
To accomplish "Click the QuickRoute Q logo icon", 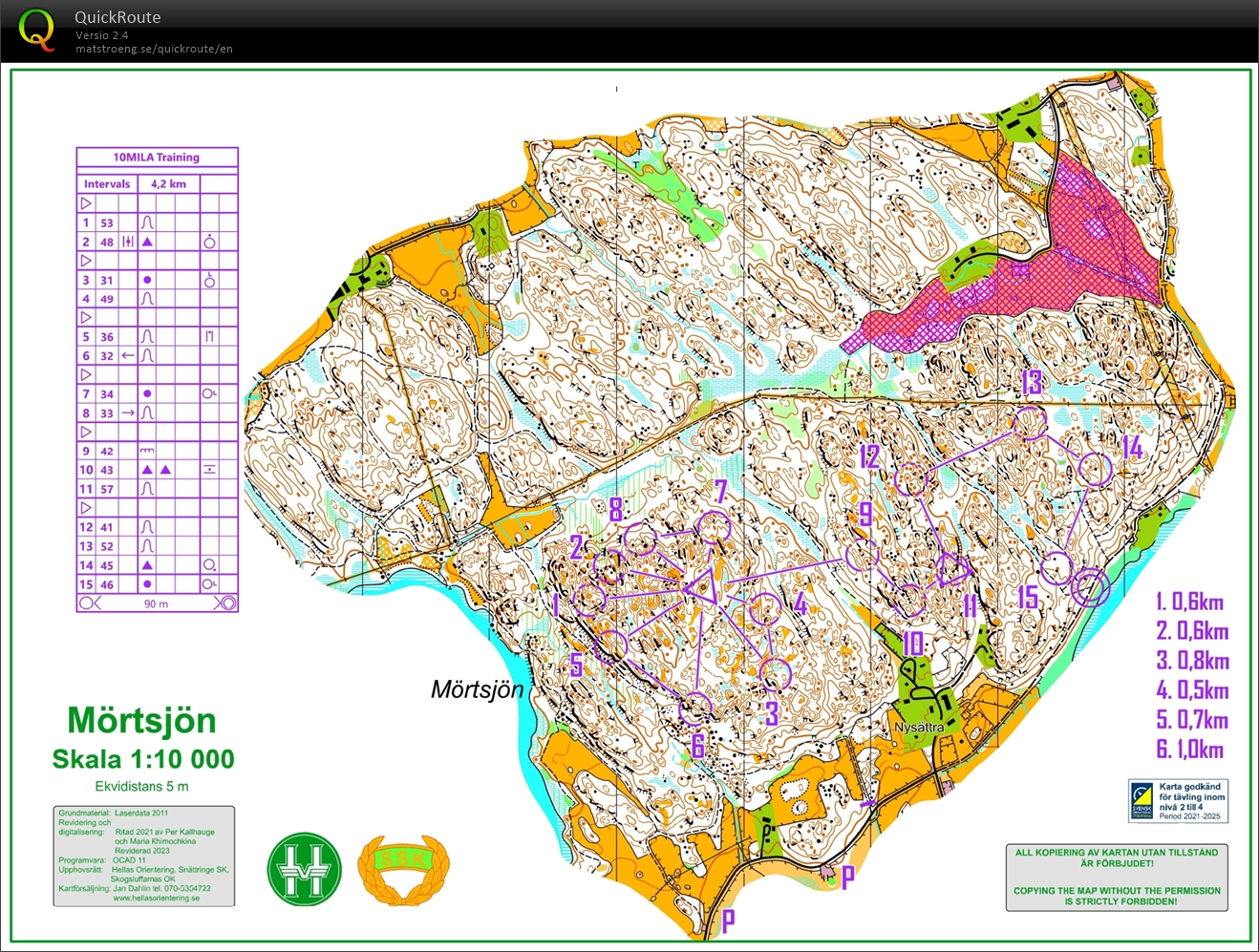I will [x=36, y=30].
